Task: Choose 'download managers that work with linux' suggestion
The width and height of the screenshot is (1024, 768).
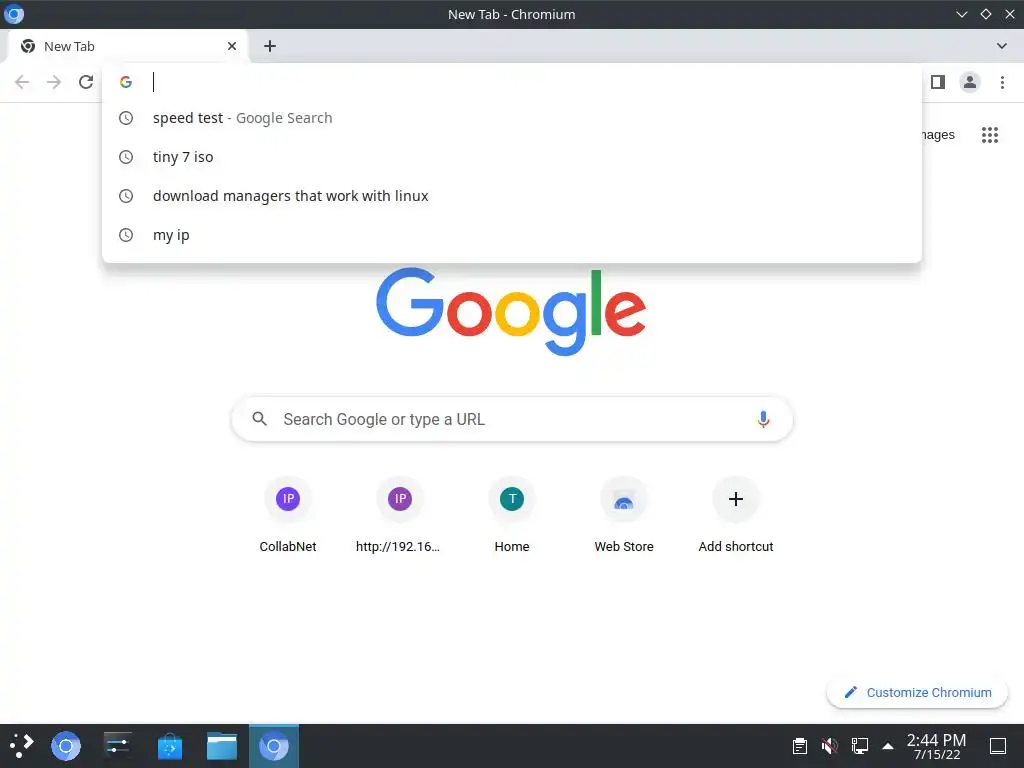Action: (512, 196)
